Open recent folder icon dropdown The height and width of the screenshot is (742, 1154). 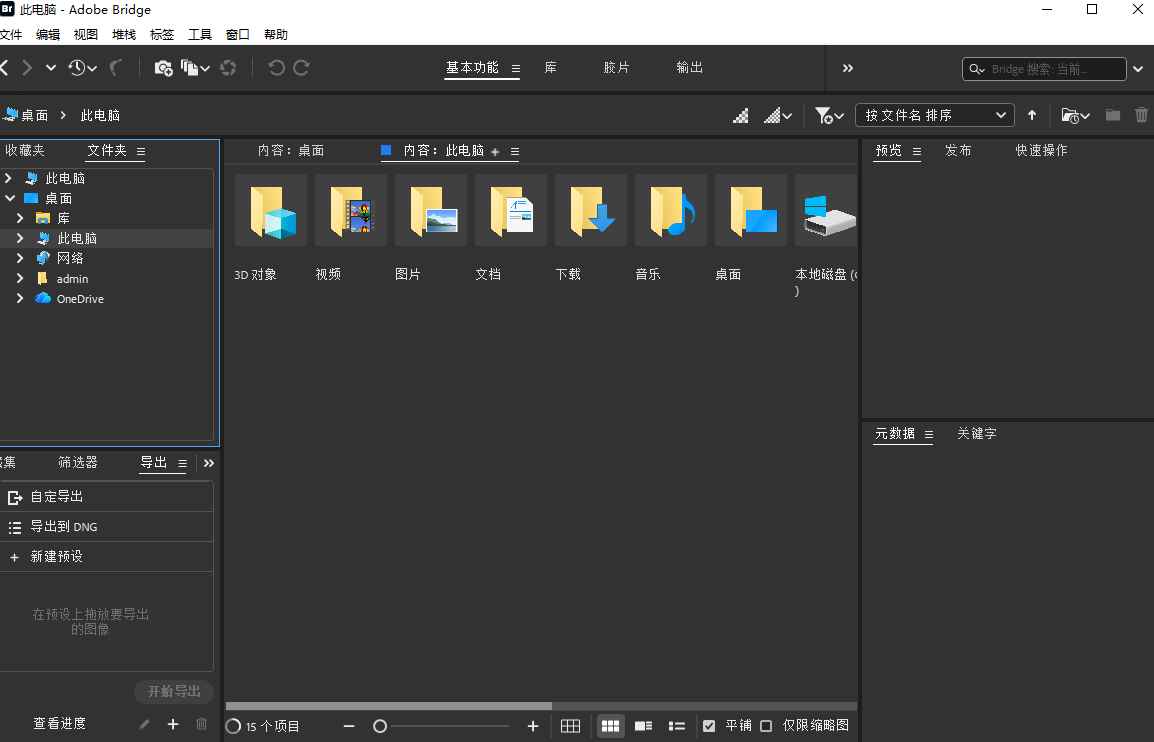(1075, 116)
